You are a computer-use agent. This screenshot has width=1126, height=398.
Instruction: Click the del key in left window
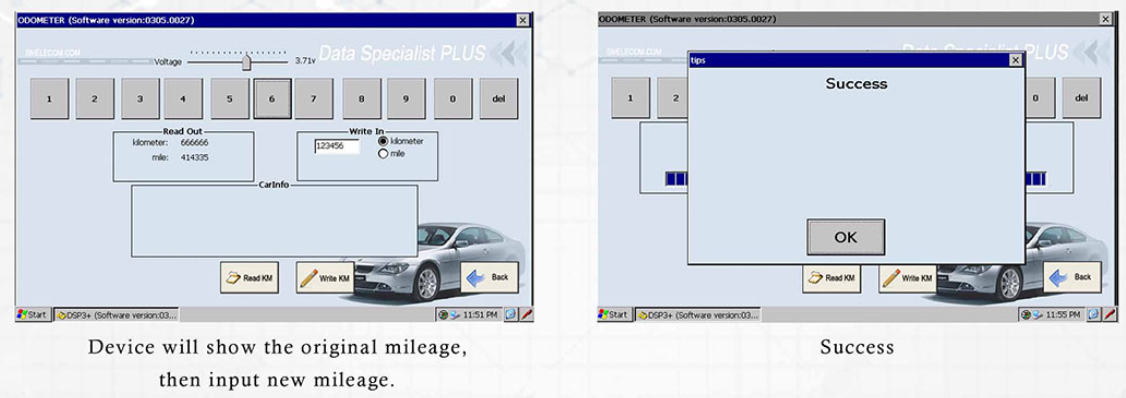(x=499, y=98)
